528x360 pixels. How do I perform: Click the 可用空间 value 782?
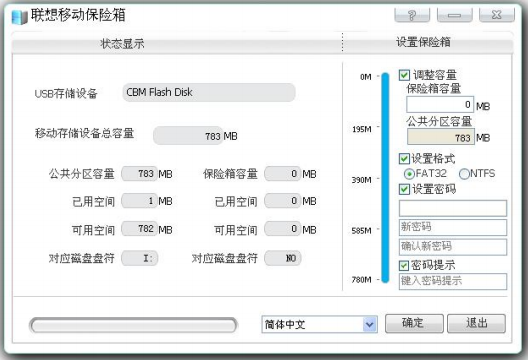[x=139, y=229]
